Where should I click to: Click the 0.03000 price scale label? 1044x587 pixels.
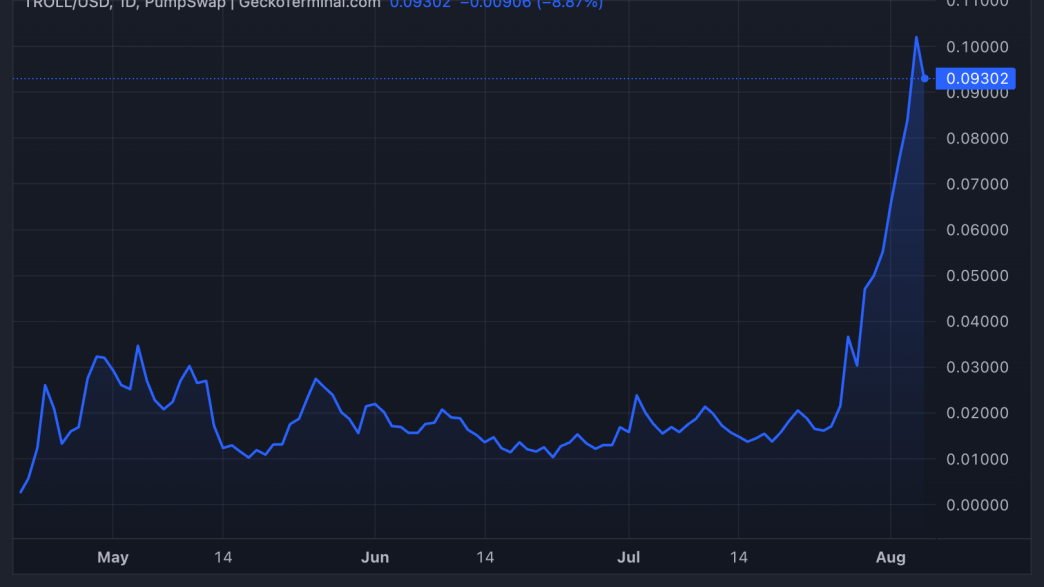pos(975,367)
